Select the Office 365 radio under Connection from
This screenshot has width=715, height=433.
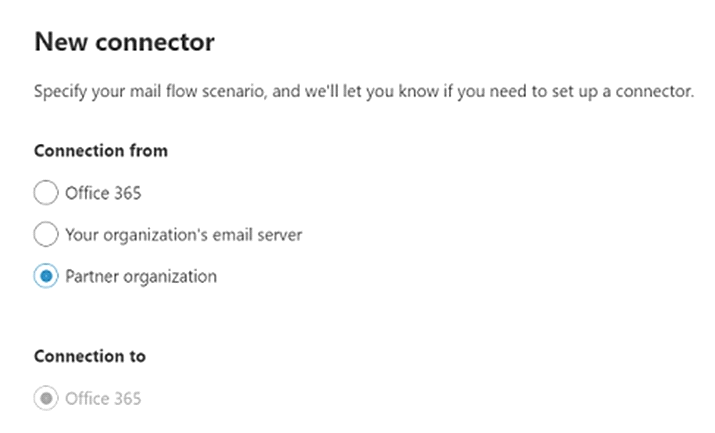[46, 193]
